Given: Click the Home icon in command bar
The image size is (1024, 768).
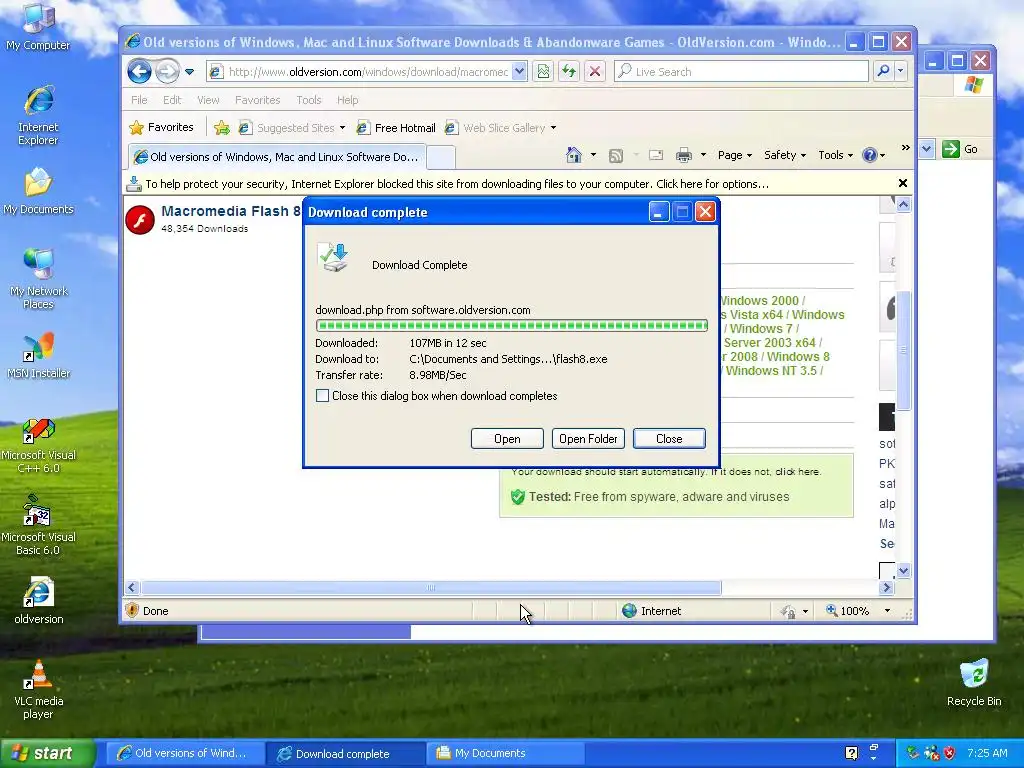Looking at the screenshot, I should (574, 155).
